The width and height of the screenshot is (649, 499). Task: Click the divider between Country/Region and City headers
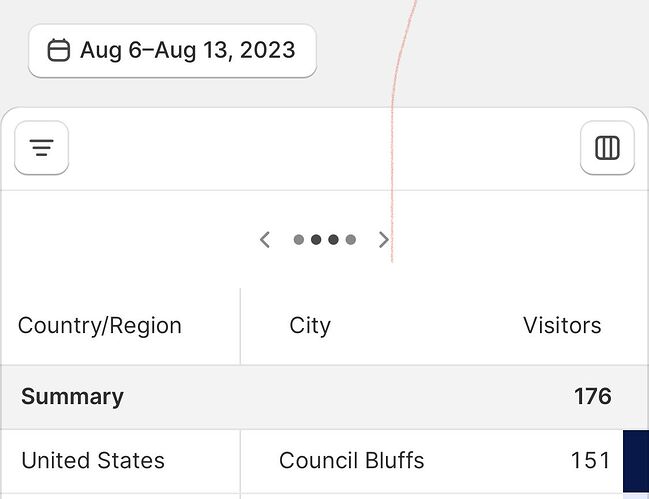(241, 326)
